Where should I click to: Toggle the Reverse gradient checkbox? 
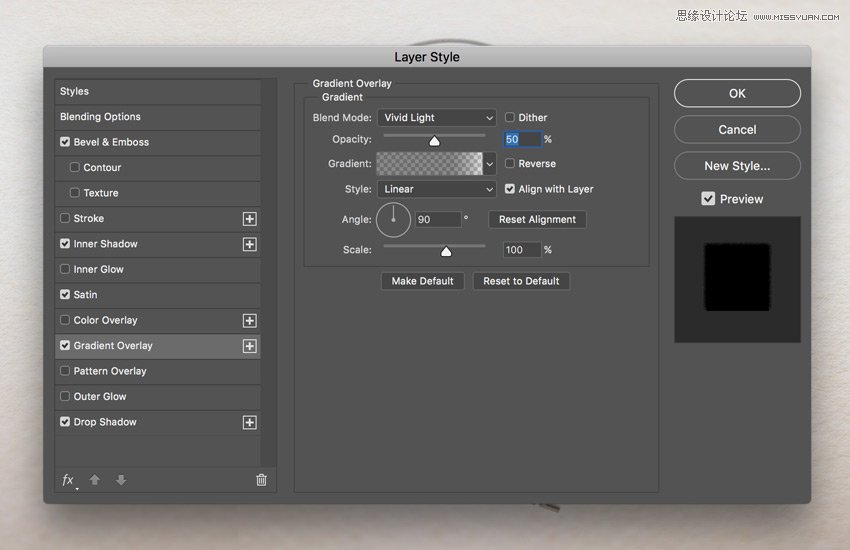click(x=510, y=164)
